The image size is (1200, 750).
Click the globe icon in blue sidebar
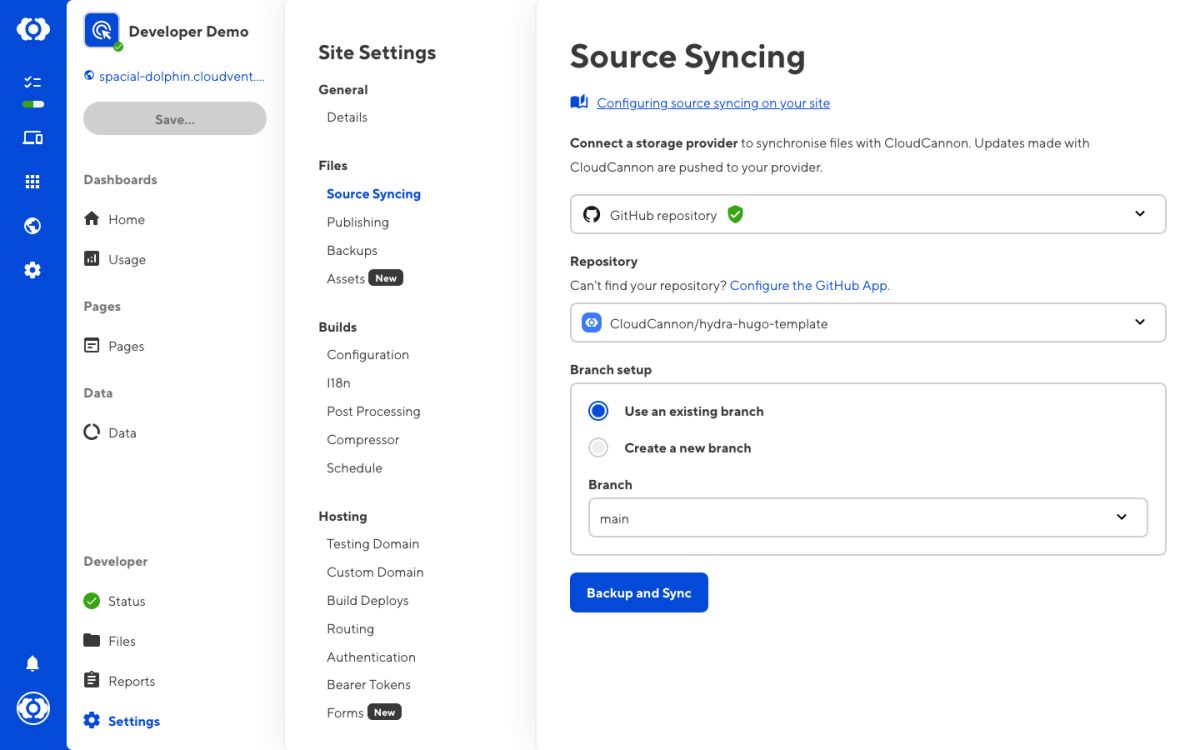tap(33, 226)
